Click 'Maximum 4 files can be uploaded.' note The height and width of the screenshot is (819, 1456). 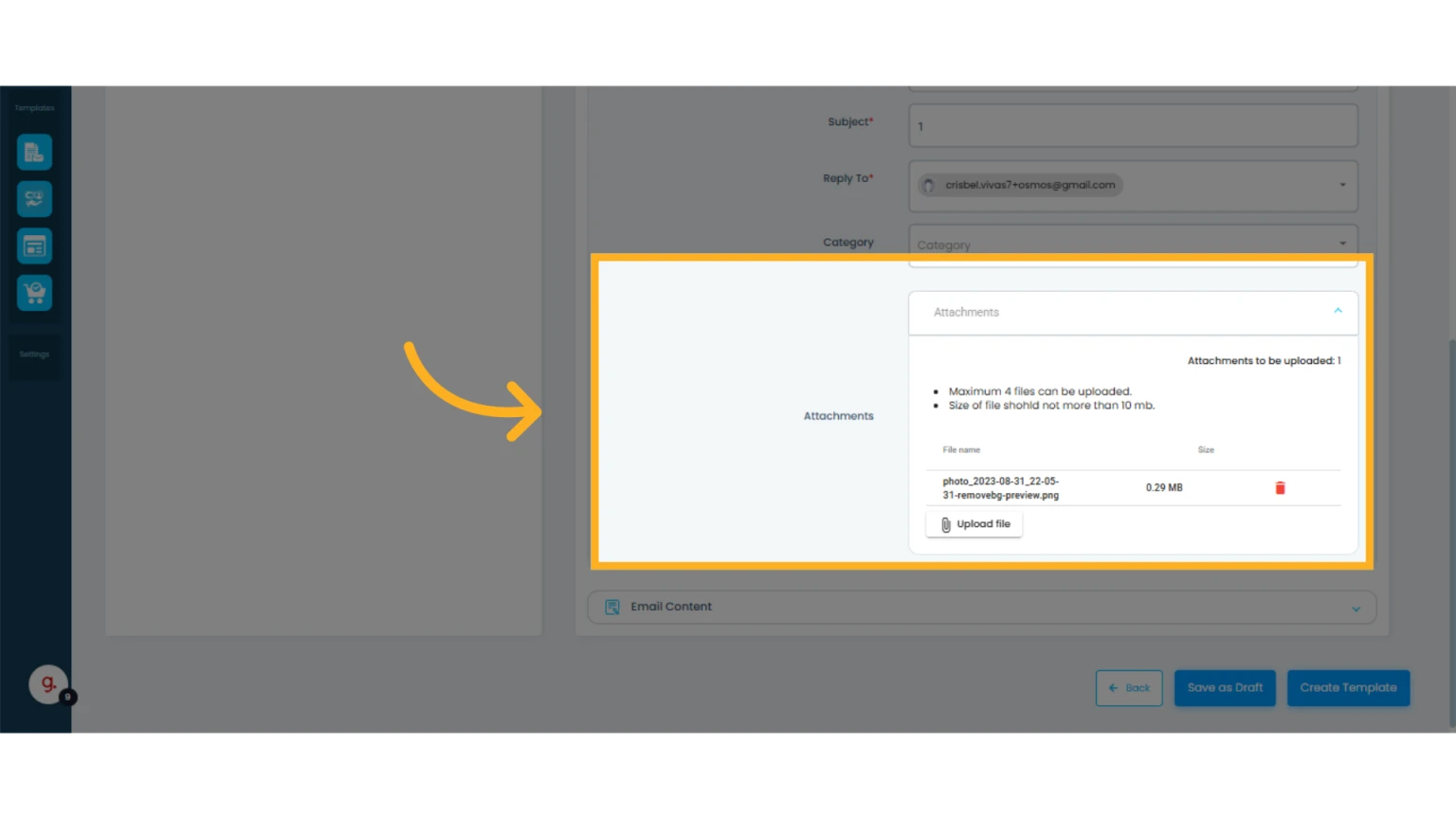click(x=1040, y=391)
